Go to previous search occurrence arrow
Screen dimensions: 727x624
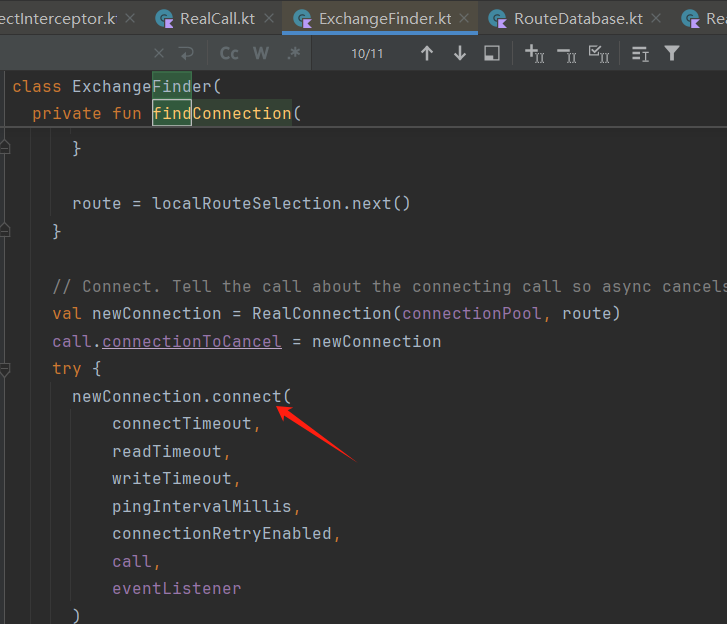pos(427,53)
